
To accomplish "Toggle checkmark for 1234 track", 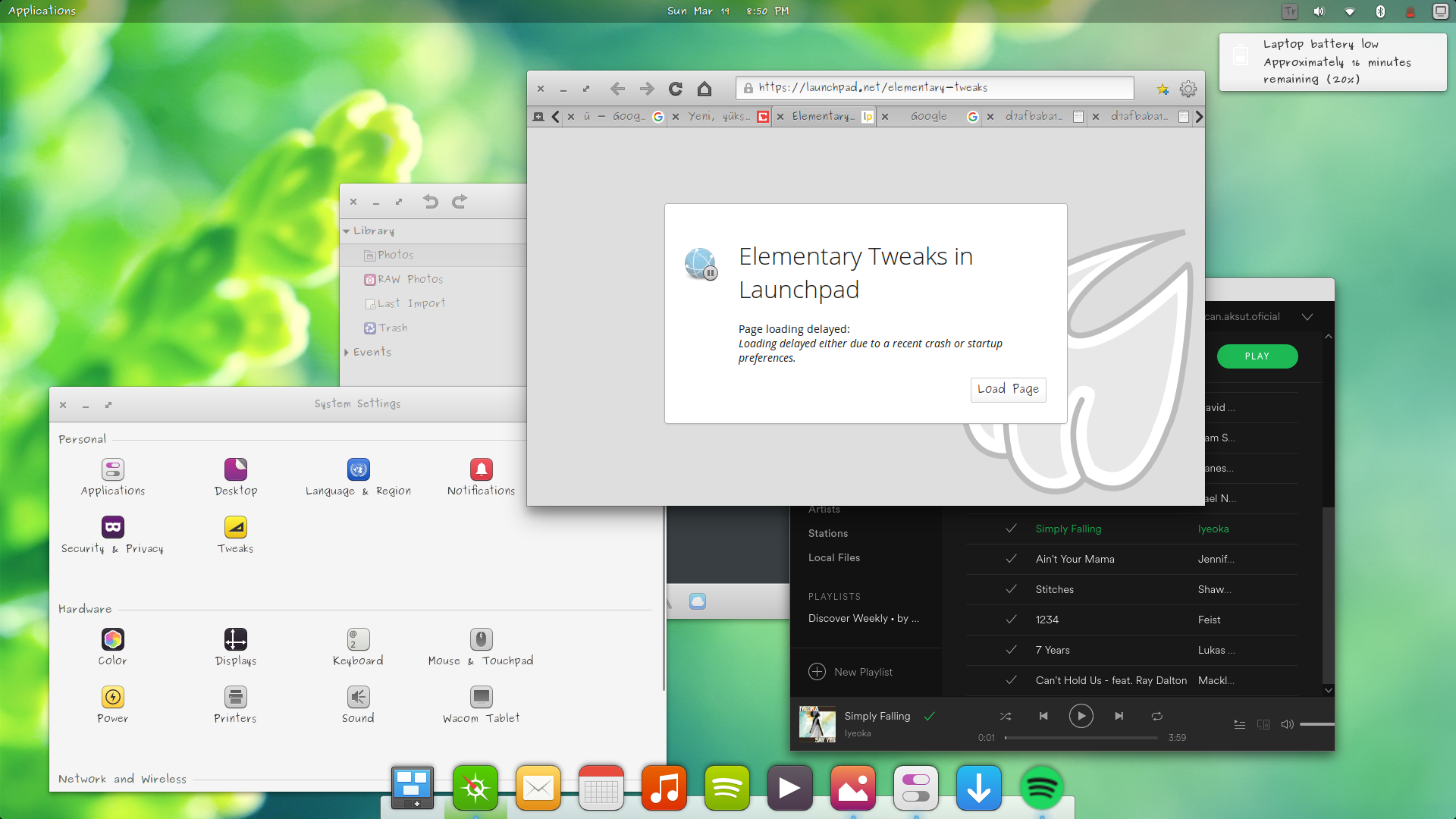I will [1011, 620].
